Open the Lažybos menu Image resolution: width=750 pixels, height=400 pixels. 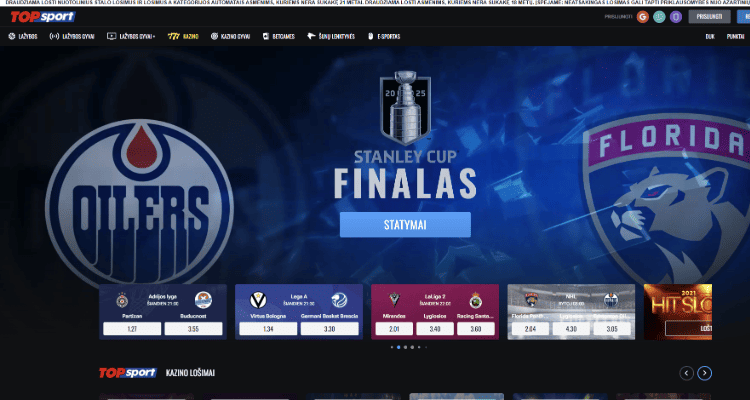[x=23, y=36]
